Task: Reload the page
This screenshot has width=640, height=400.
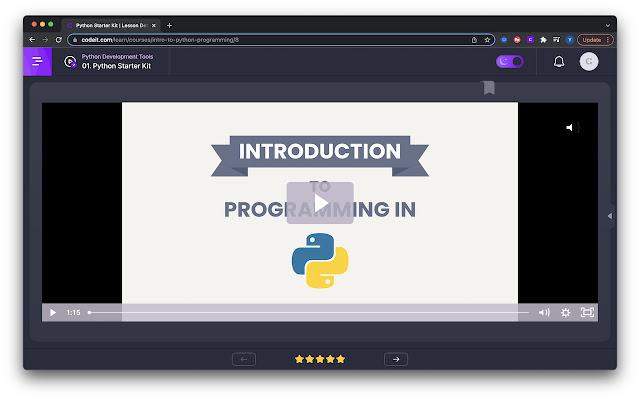Action: (x=59, y=40)
